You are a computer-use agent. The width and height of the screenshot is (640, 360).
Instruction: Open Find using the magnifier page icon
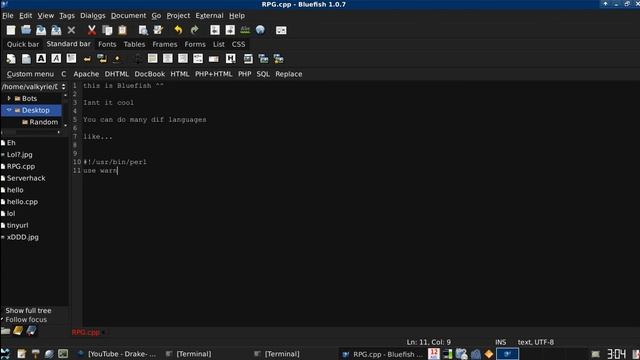[x=143, y=30]
